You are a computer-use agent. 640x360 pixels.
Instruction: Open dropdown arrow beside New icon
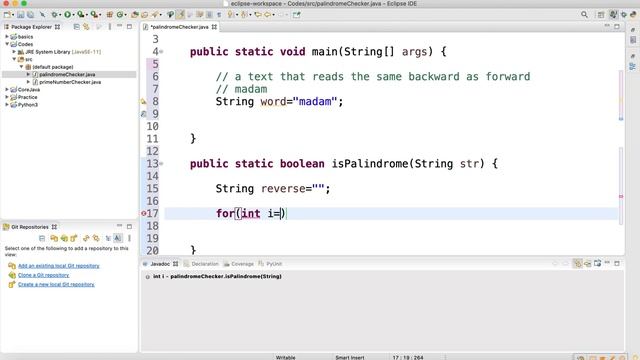tap(13, 15)
